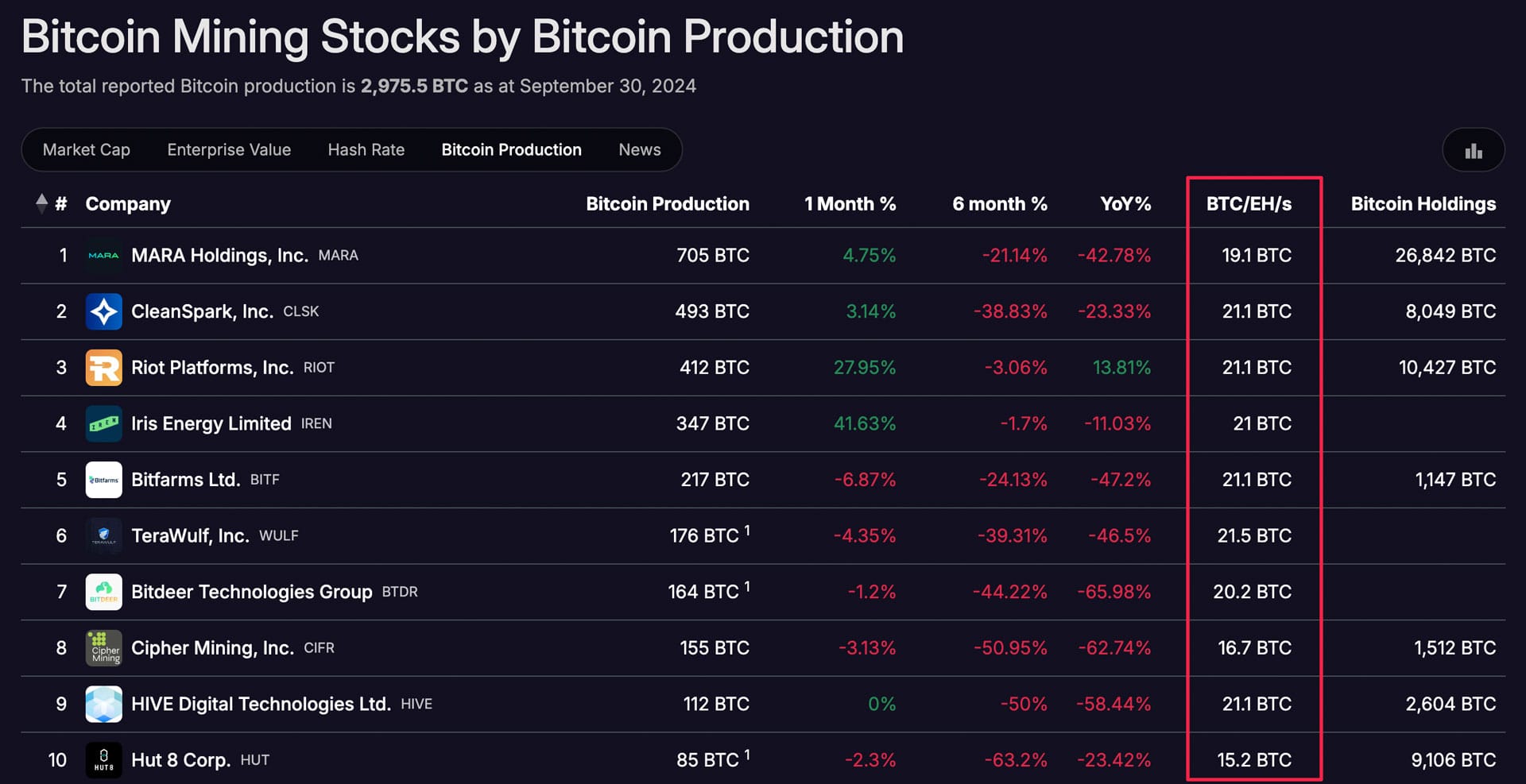Switch to the Market Cap tab

point(87,150)
